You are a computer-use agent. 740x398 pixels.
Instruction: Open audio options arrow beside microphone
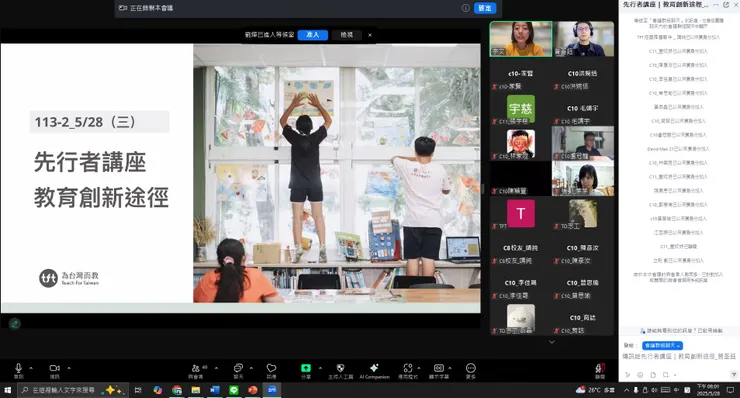pos(31,368)
